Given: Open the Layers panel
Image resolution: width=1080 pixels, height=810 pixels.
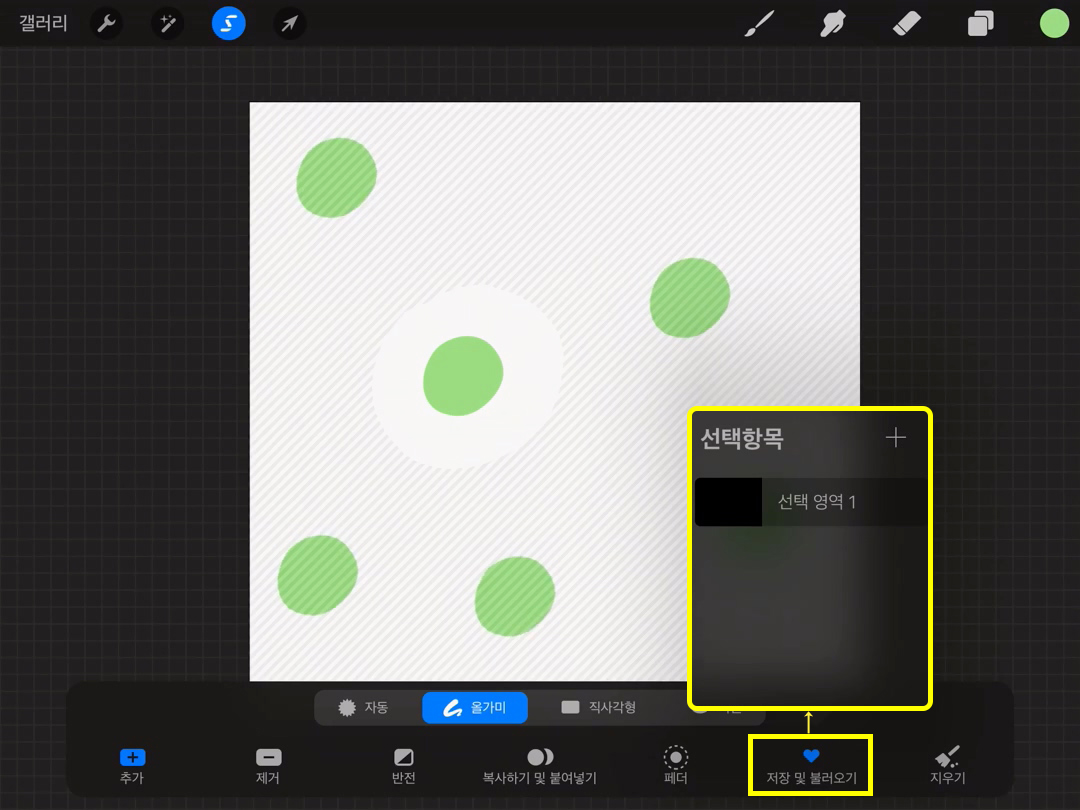Looking at the screenshot, I should coord(981,24).
